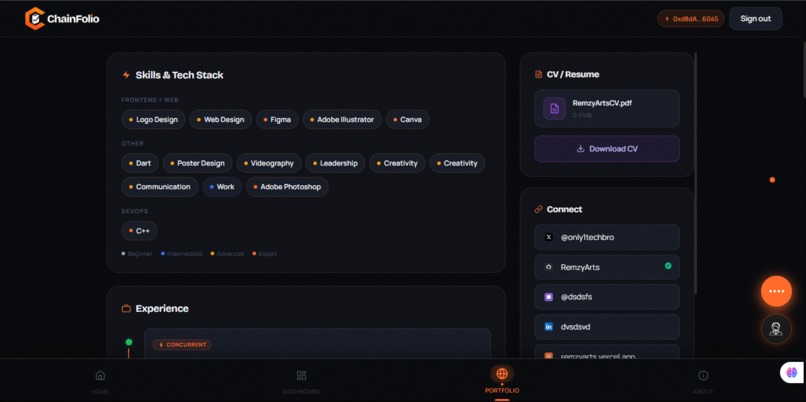Go to the Home tab
The width and height of the screenshot is (806, 402).
(x=100, y=381)
